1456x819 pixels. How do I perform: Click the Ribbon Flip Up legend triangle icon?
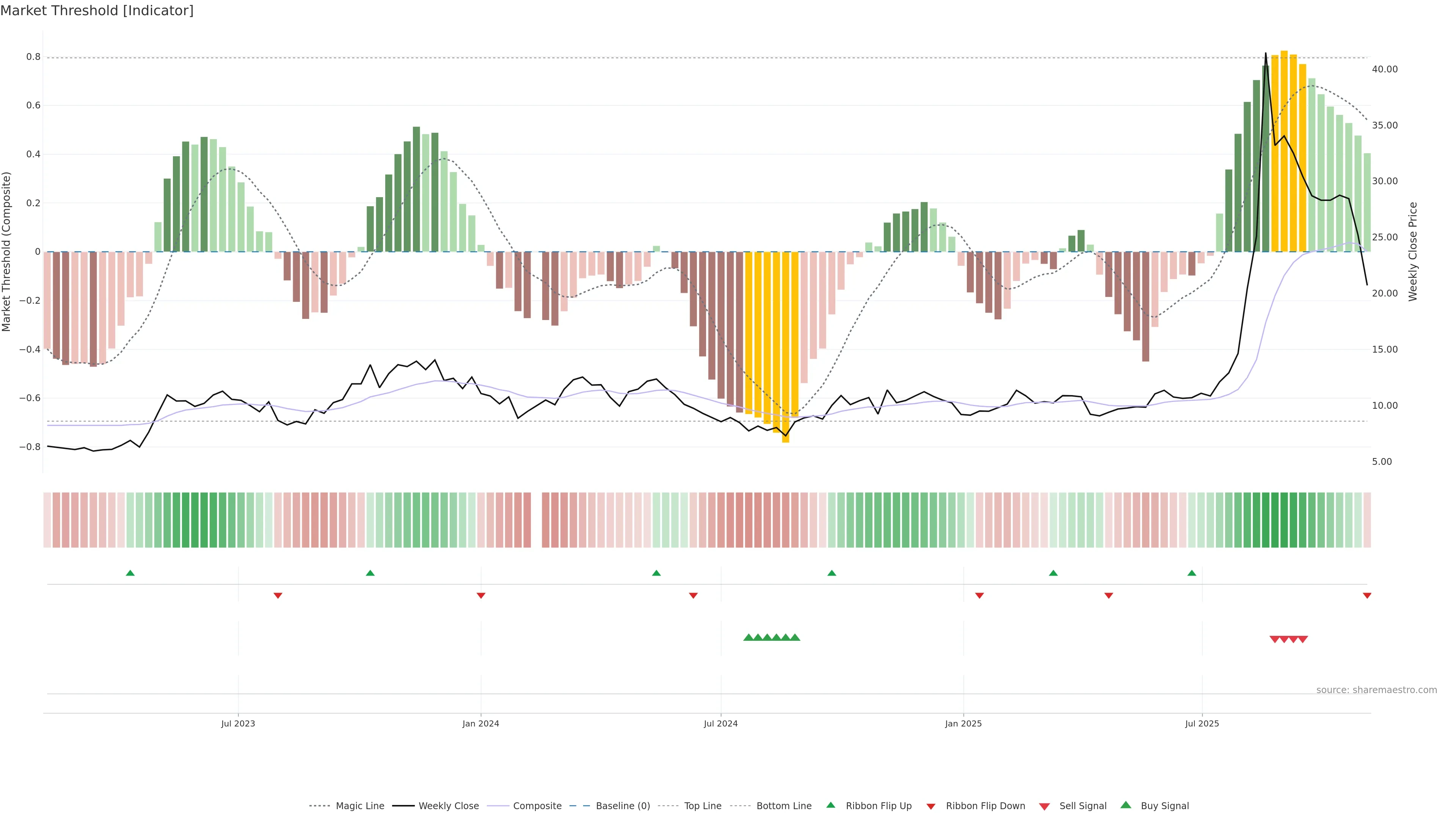pyautogui.click(x=831, y=805)
